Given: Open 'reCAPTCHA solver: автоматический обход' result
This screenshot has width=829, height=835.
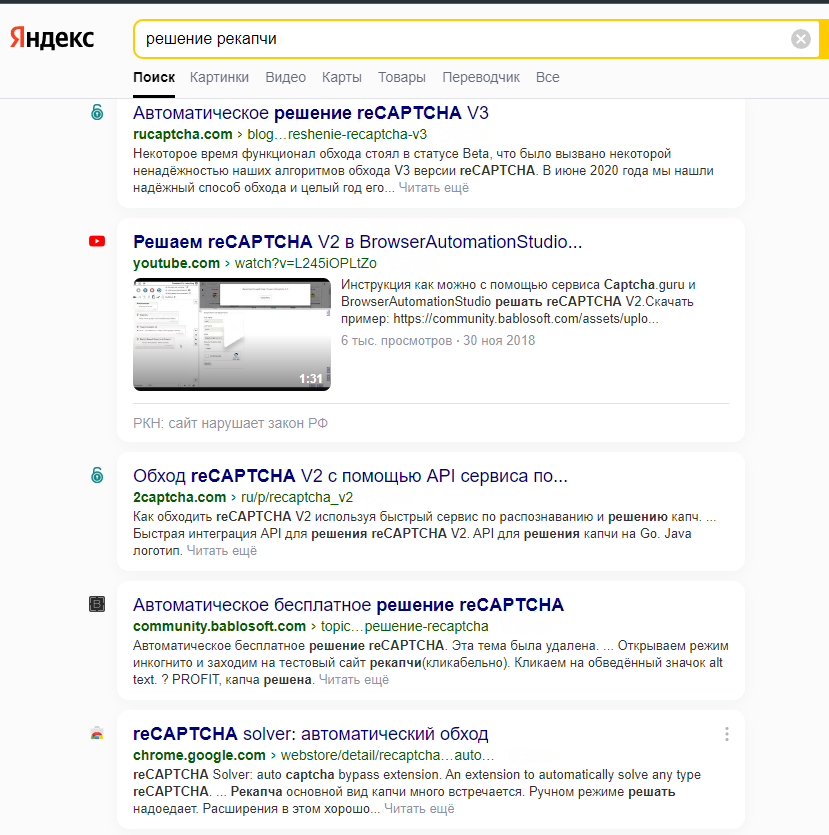Looking at the screenshot, I should (x=310, y=734).
